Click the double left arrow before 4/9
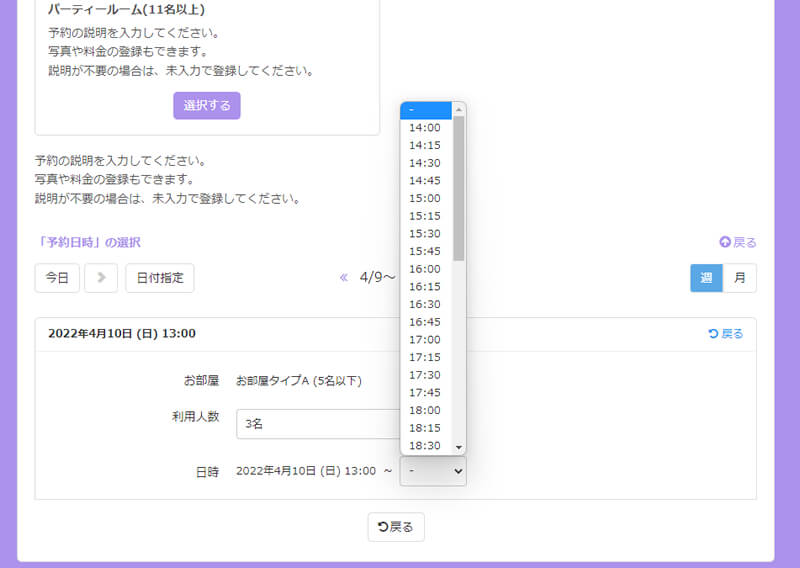The width and height of the screenshot is (800, 568). pyautogui.click(x=344, y=278)
